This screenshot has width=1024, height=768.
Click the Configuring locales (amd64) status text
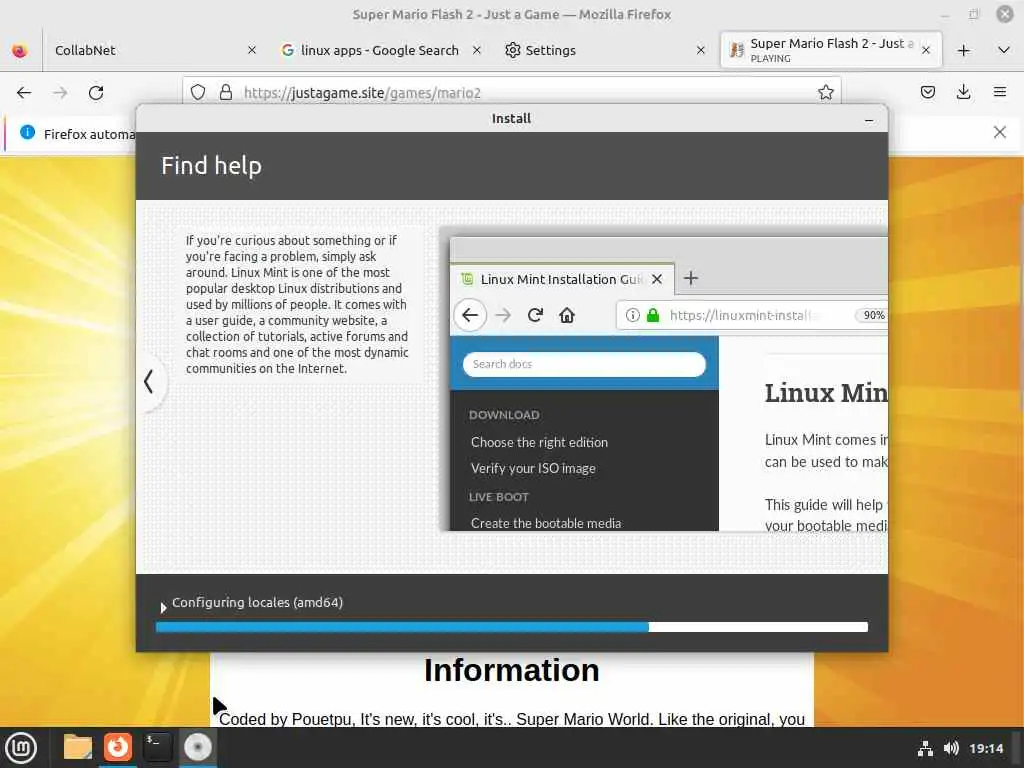point(257,602)
